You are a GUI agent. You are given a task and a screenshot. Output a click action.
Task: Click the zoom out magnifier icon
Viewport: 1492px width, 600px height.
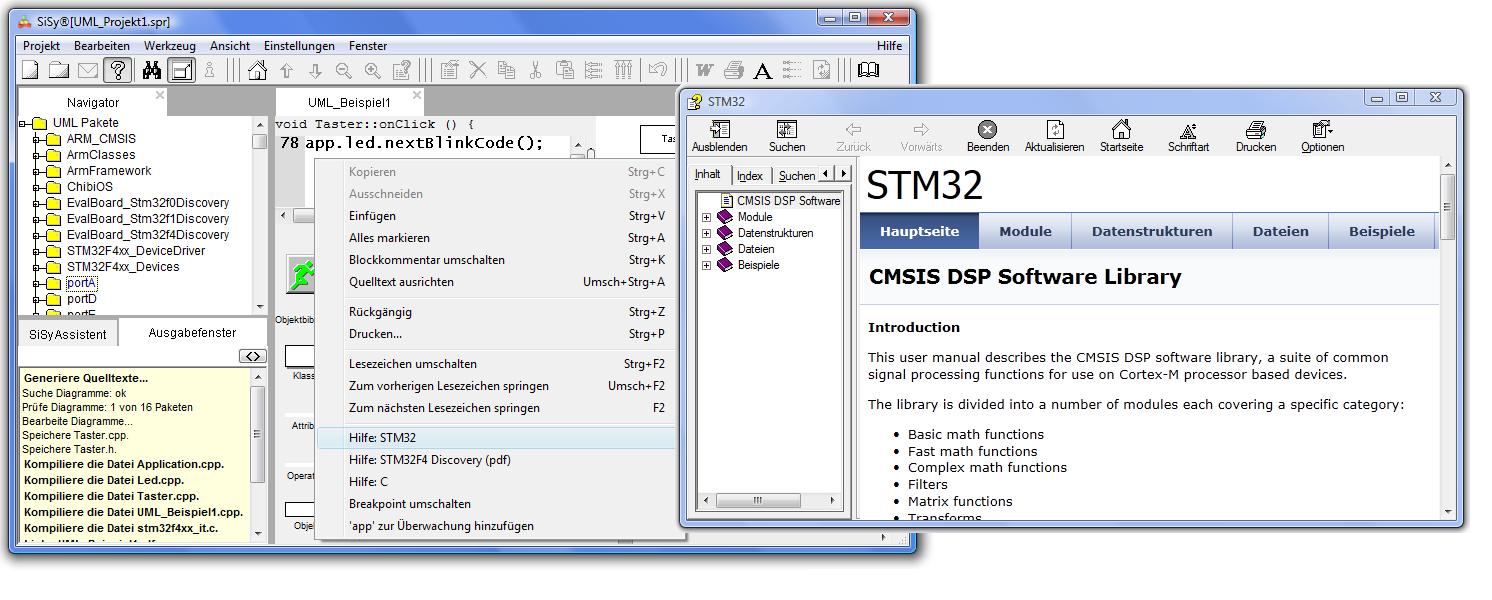344,70
